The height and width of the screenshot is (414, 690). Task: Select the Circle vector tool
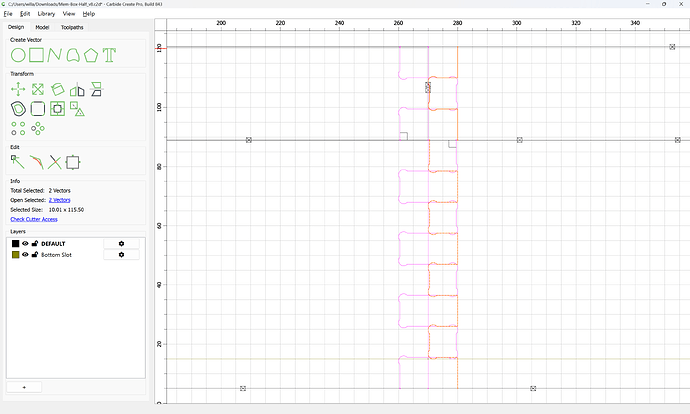tap(18, 55)
